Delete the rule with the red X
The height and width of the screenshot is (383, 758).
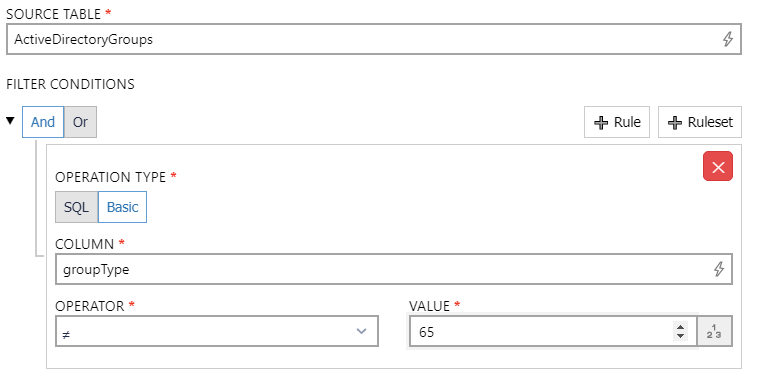(x=718, y=166)
